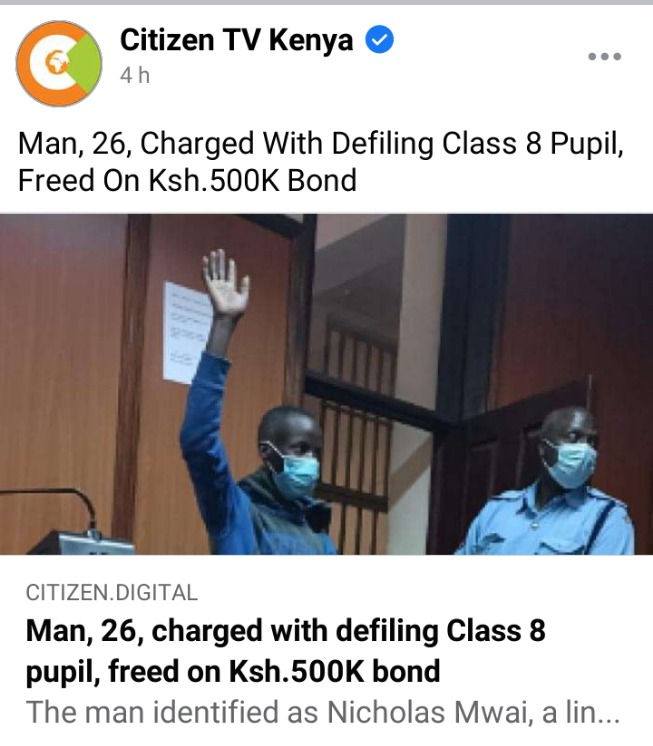Click "Freed On Ksh.500K Bond" caption line
The image size is (653, 746).
click(187, 180)
